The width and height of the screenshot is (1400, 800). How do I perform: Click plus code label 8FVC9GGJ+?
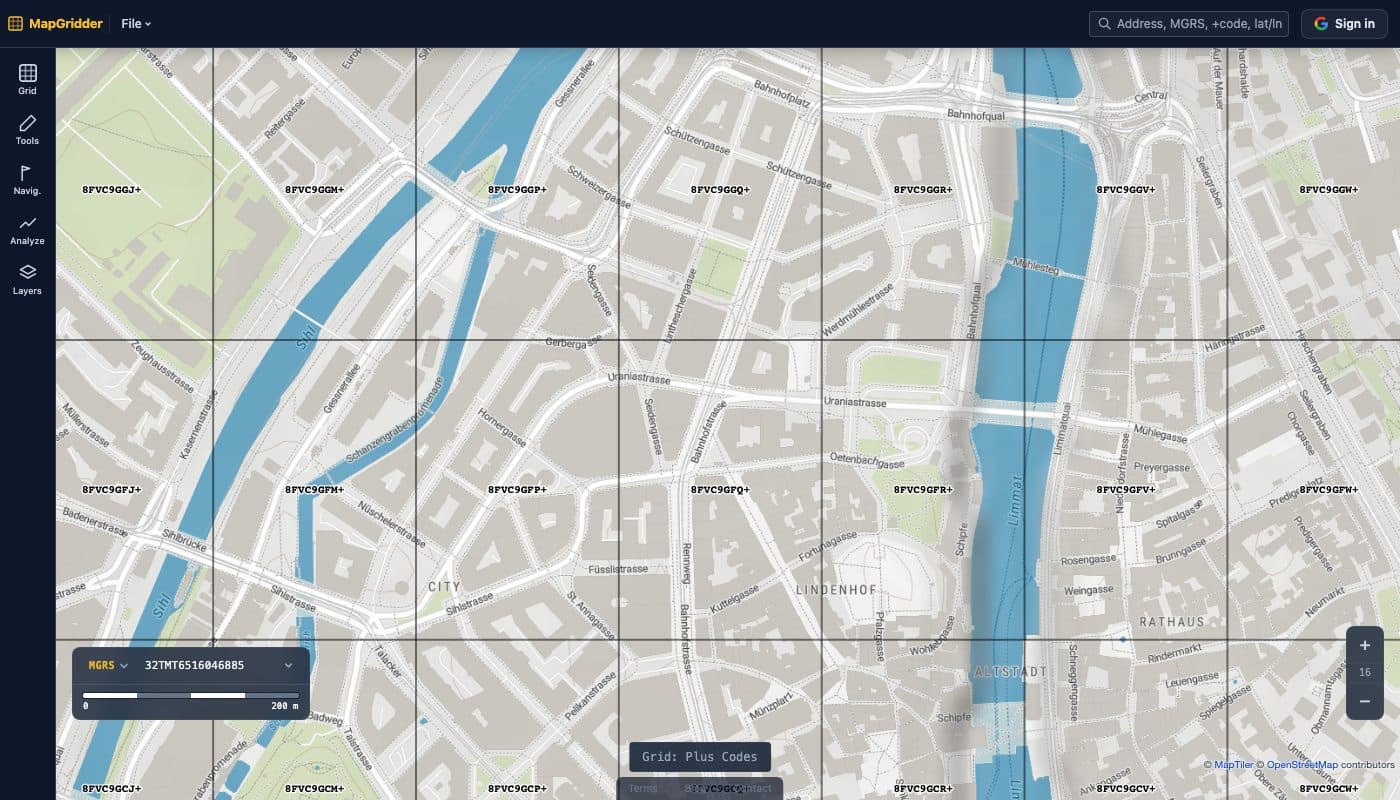point(111,189)
